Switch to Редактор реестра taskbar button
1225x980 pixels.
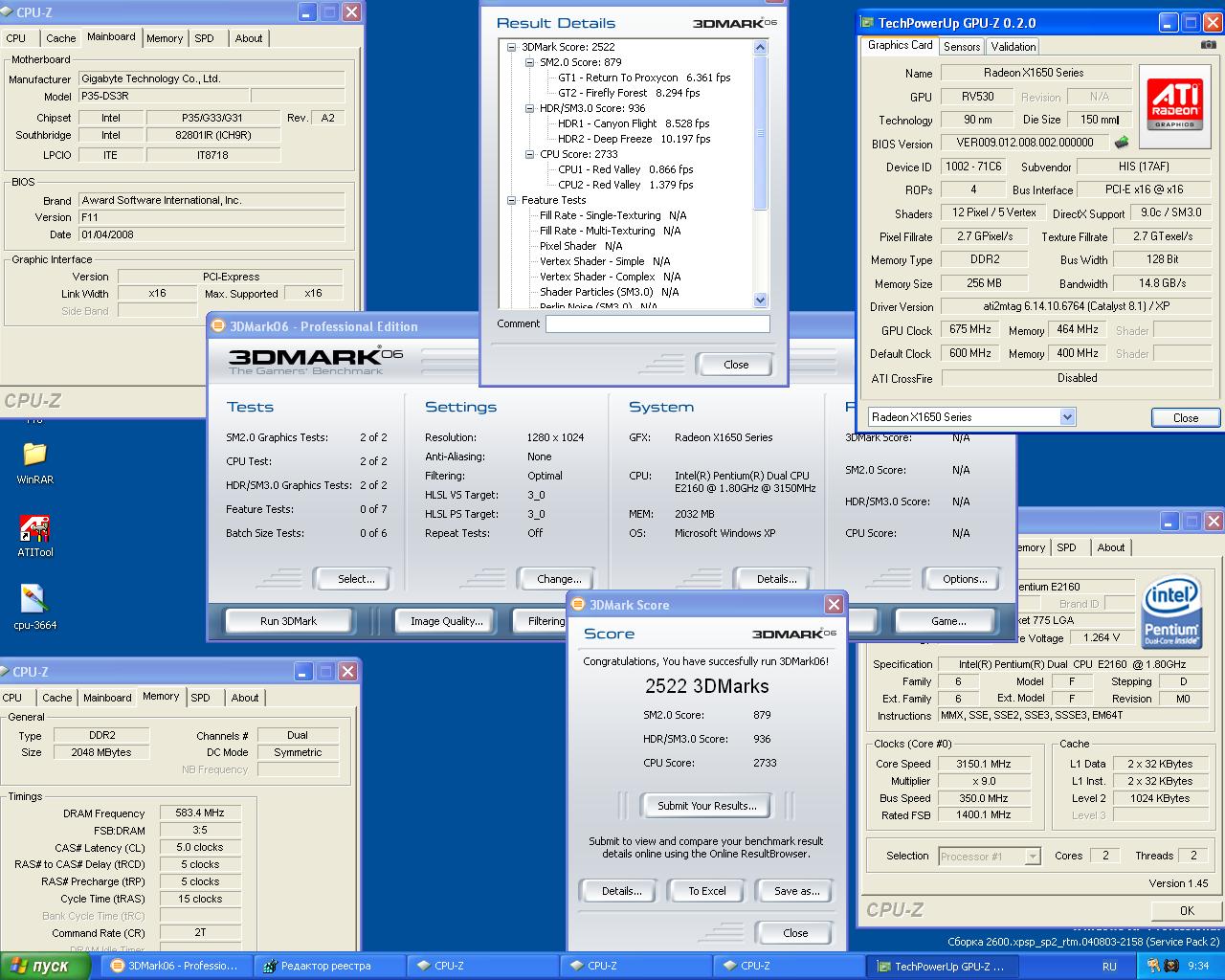click(x=329, y=967)
